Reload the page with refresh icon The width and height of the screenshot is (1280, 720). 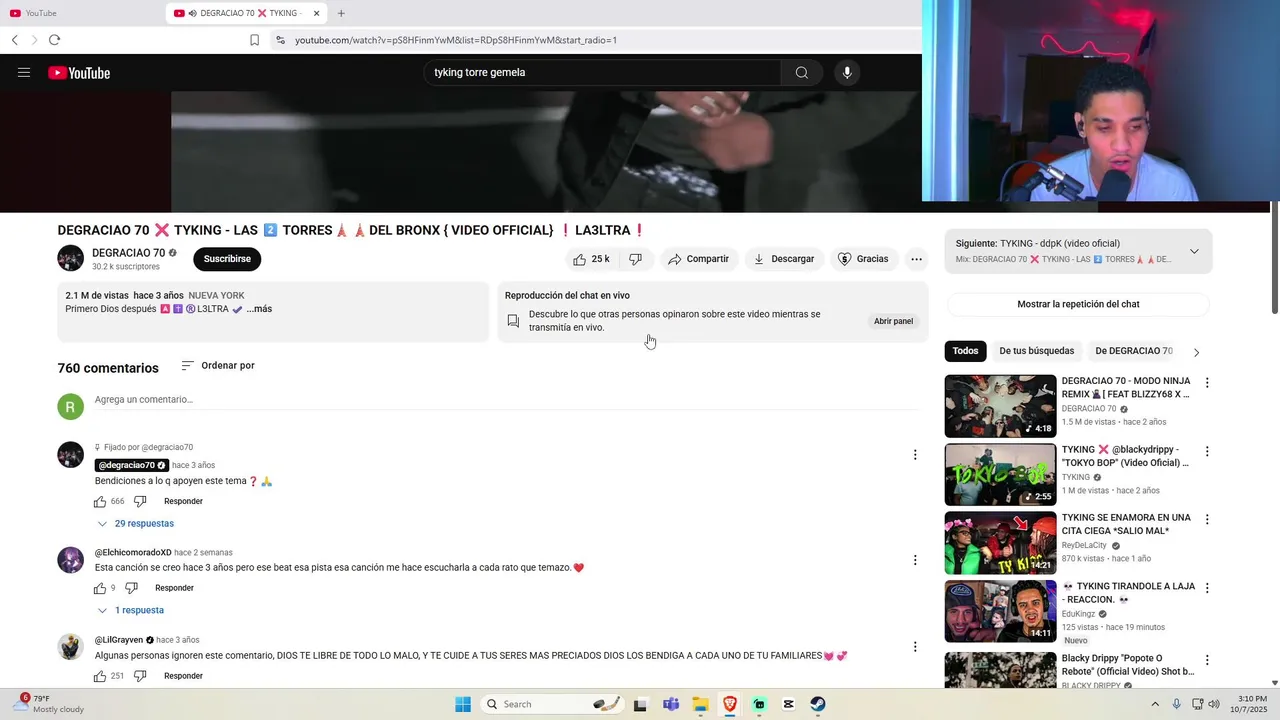pos(54,40)
